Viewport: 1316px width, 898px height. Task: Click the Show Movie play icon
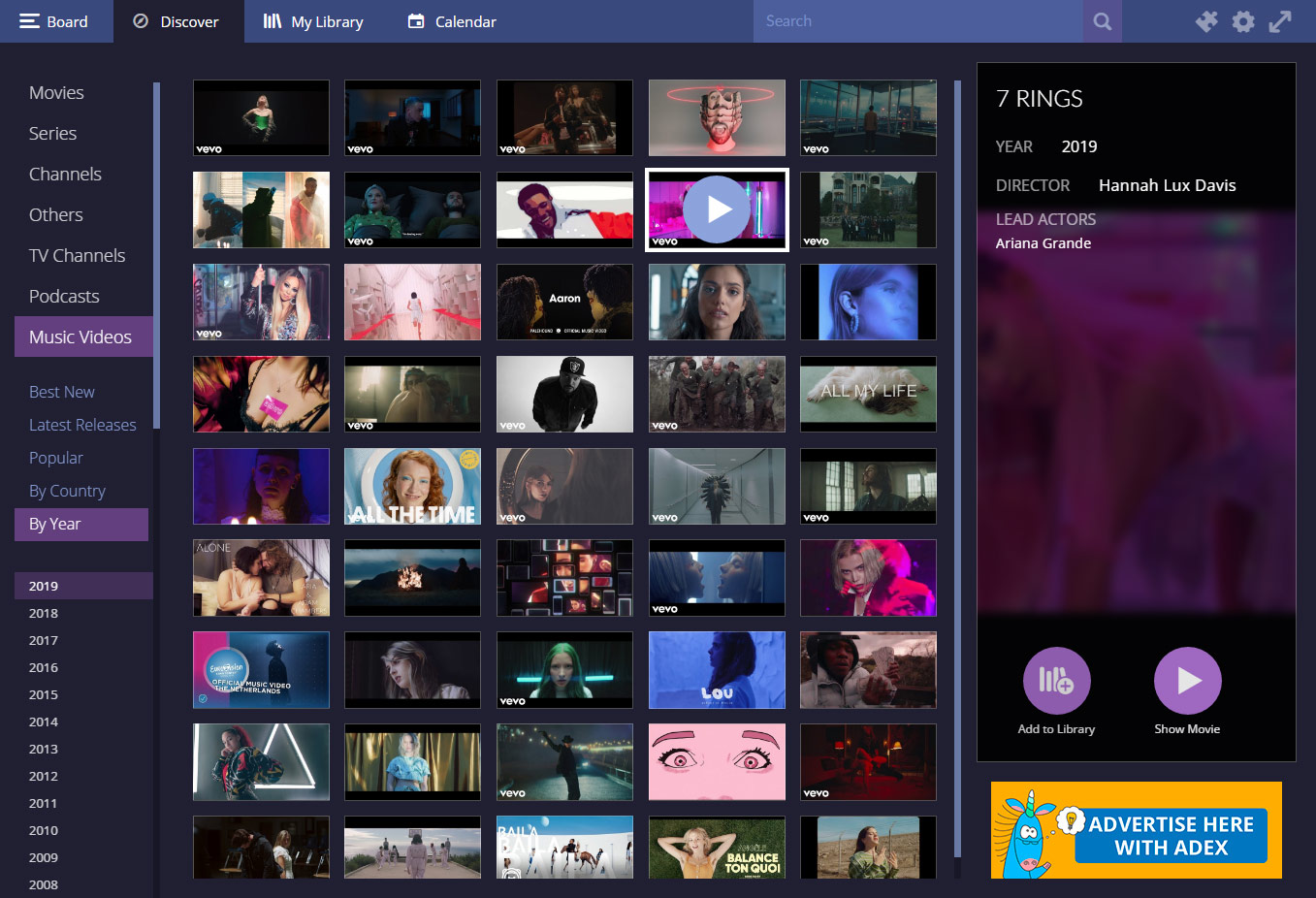click(x=1187, y=681)
